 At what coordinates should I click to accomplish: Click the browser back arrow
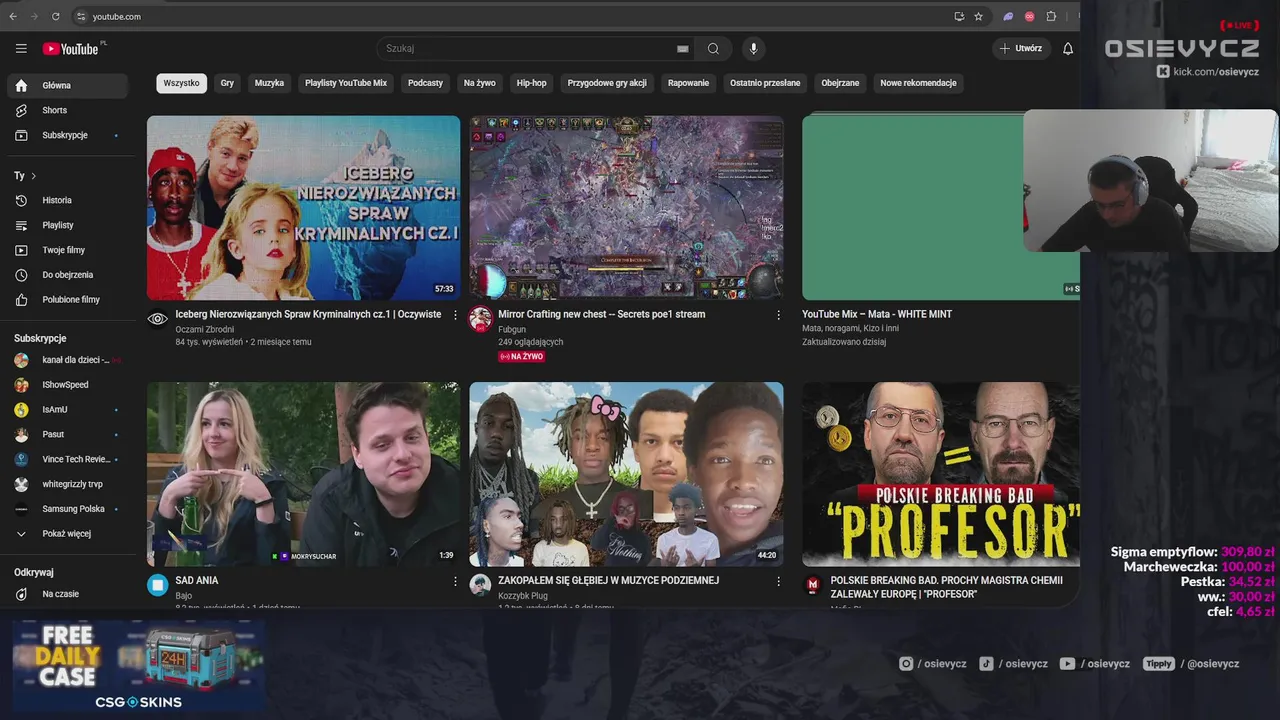13,16
